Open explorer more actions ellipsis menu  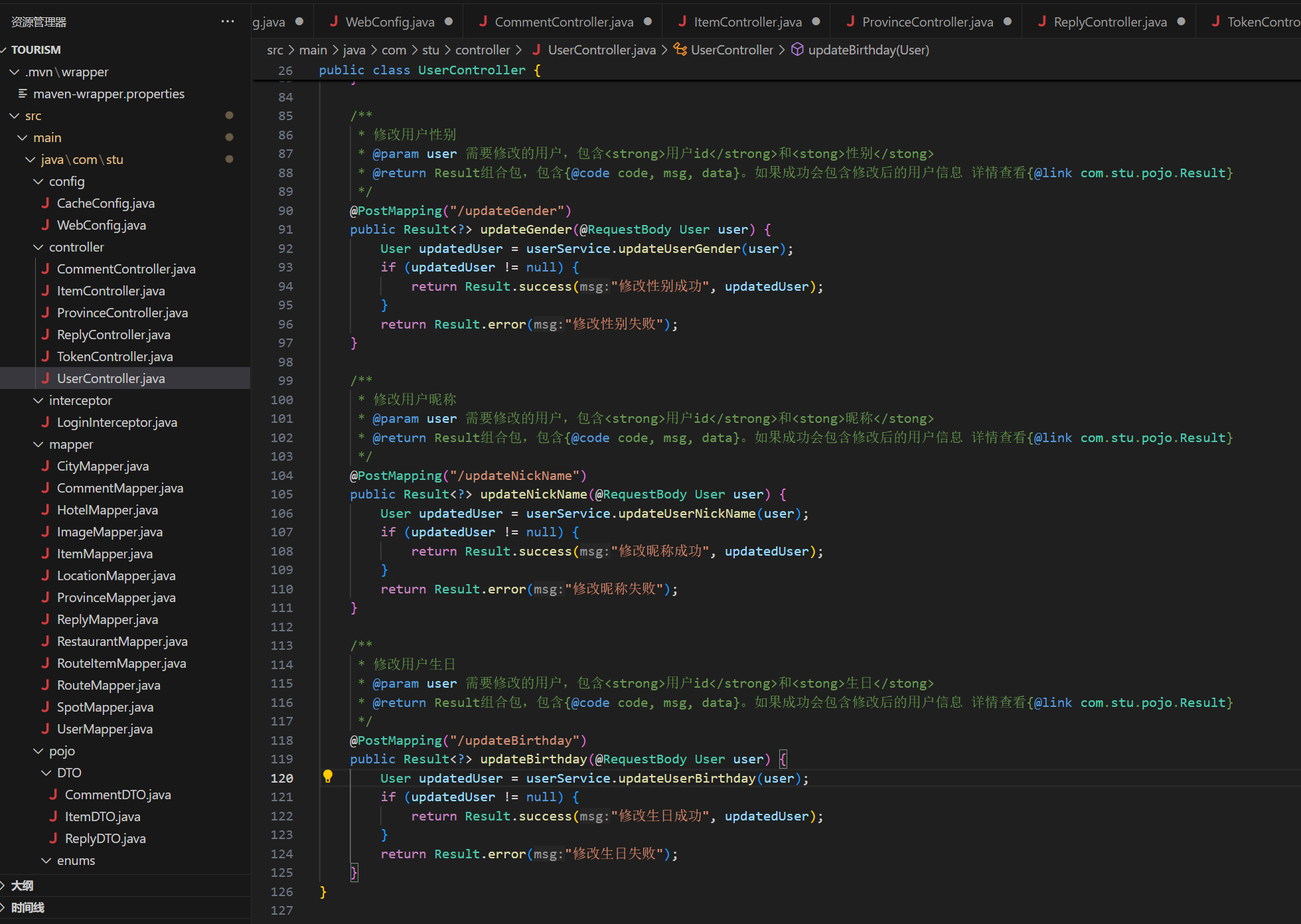pyautogui.click(x=228, y=22)
